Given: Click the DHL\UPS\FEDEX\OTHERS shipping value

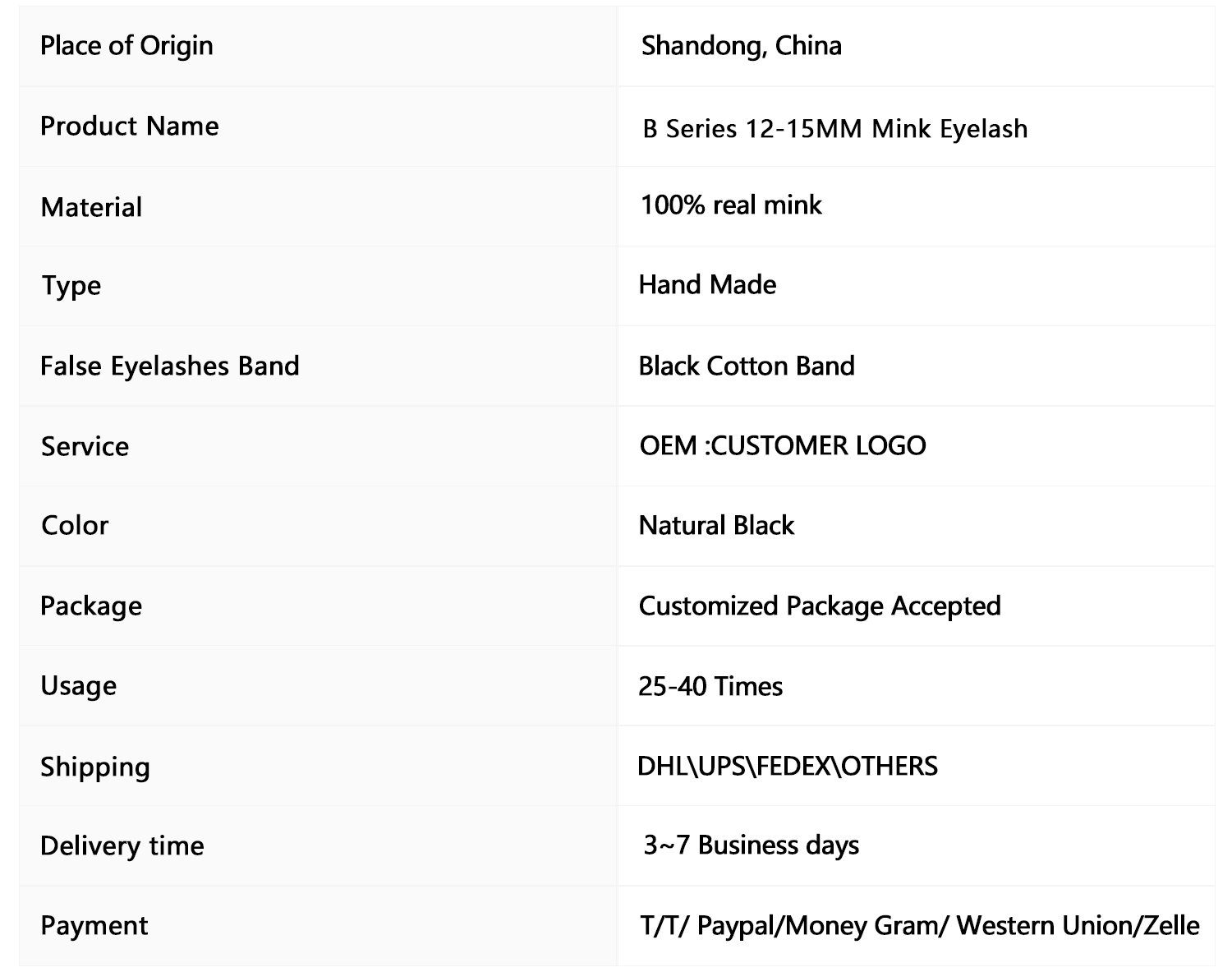Looking at the screenshot, I should tap(788, 766).
